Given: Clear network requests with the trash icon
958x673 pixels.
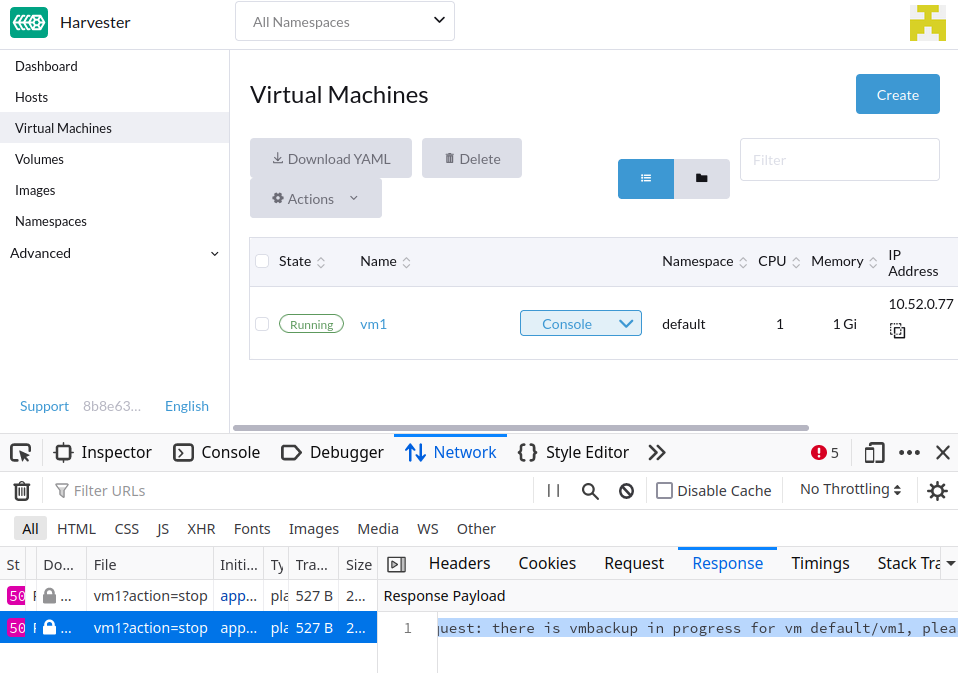Looking at the screenshot, I should point(21,490).
